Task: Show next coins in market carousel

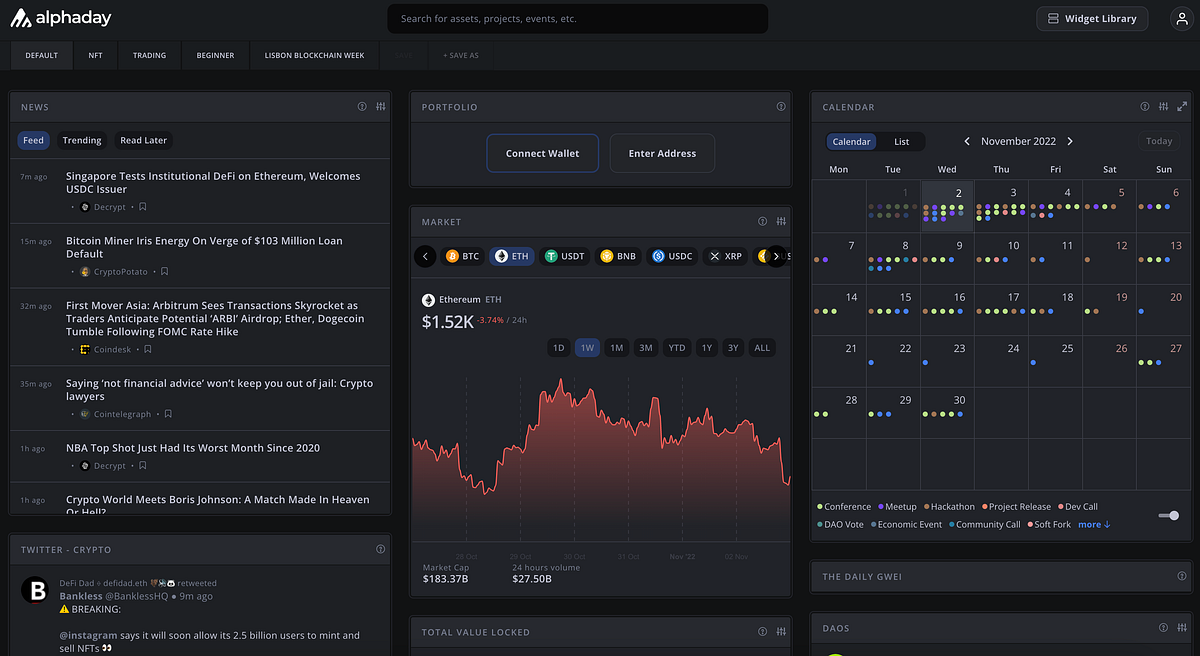Action: tap(776, 256)
